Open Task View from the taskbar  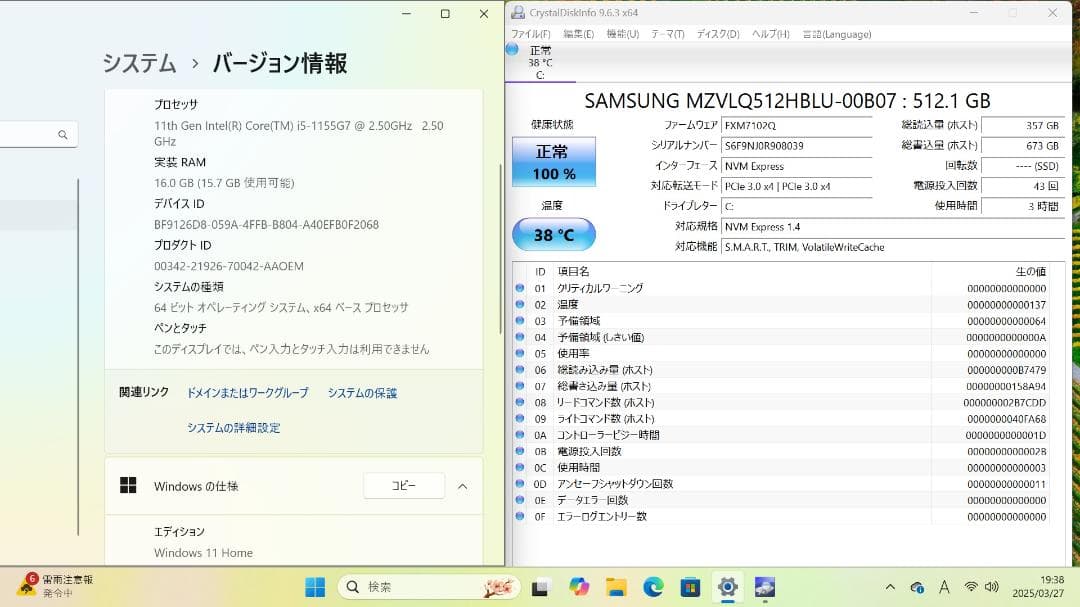tap(541, 587)
